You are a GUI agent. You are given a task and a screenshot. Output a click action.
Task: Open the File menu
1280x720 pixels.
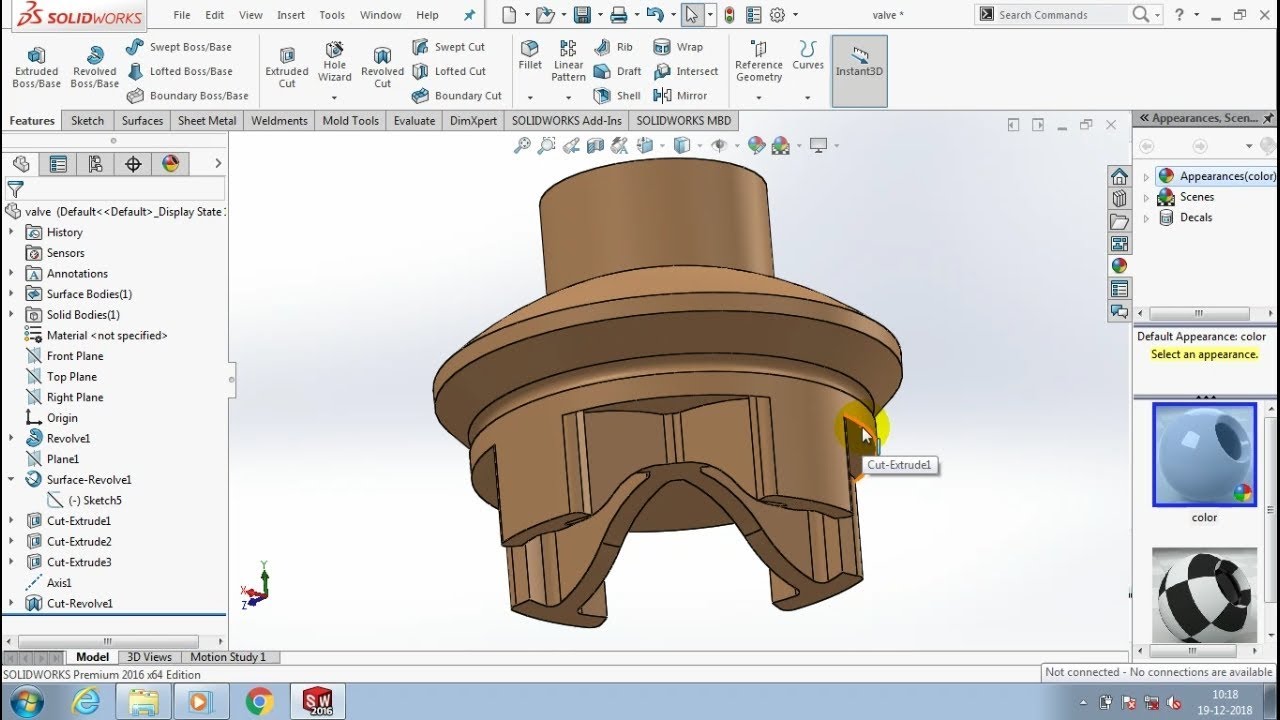pyautogui.click(x=181, y=15)
